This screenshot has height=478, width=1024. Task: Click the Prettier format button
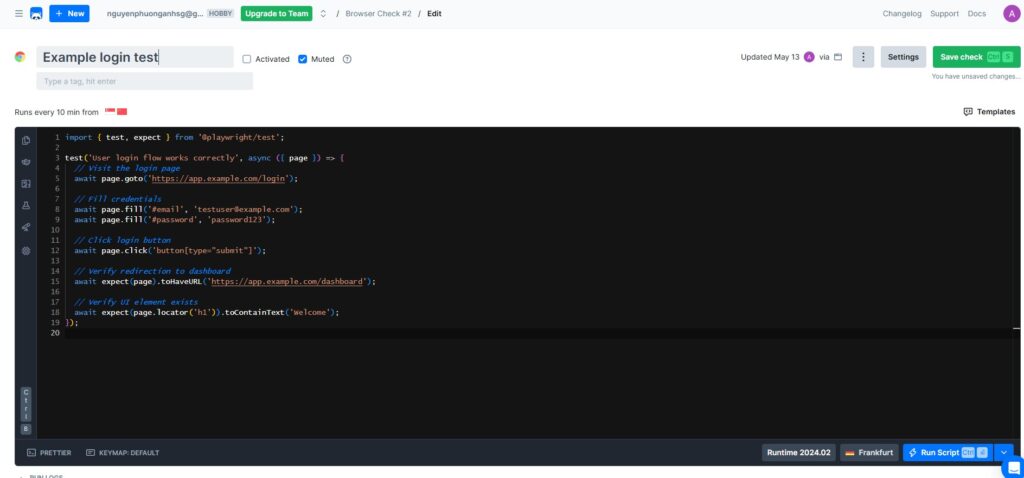coord(48,453)
